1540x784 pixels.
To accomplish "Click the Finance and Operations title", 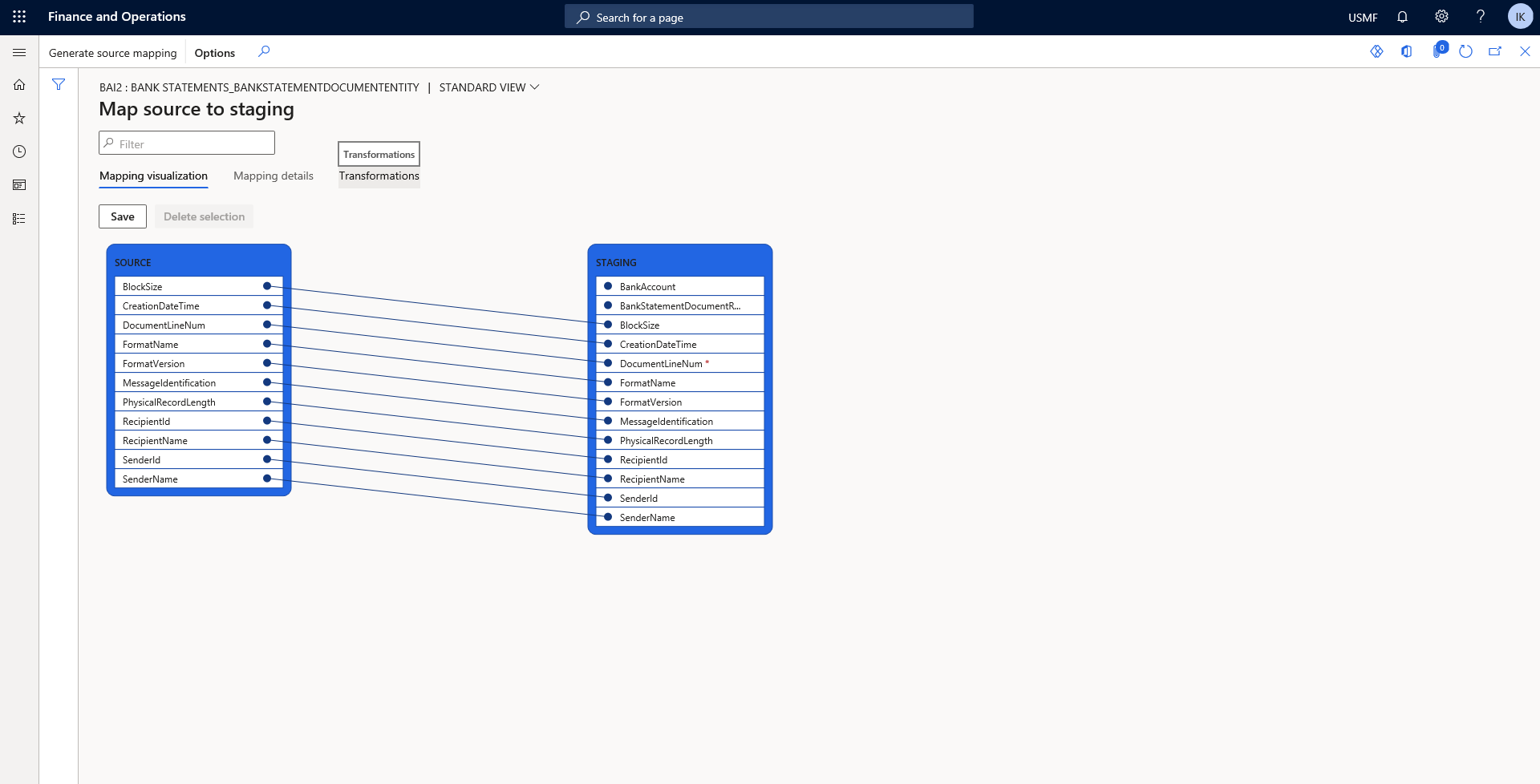I will tap(117, 17).
